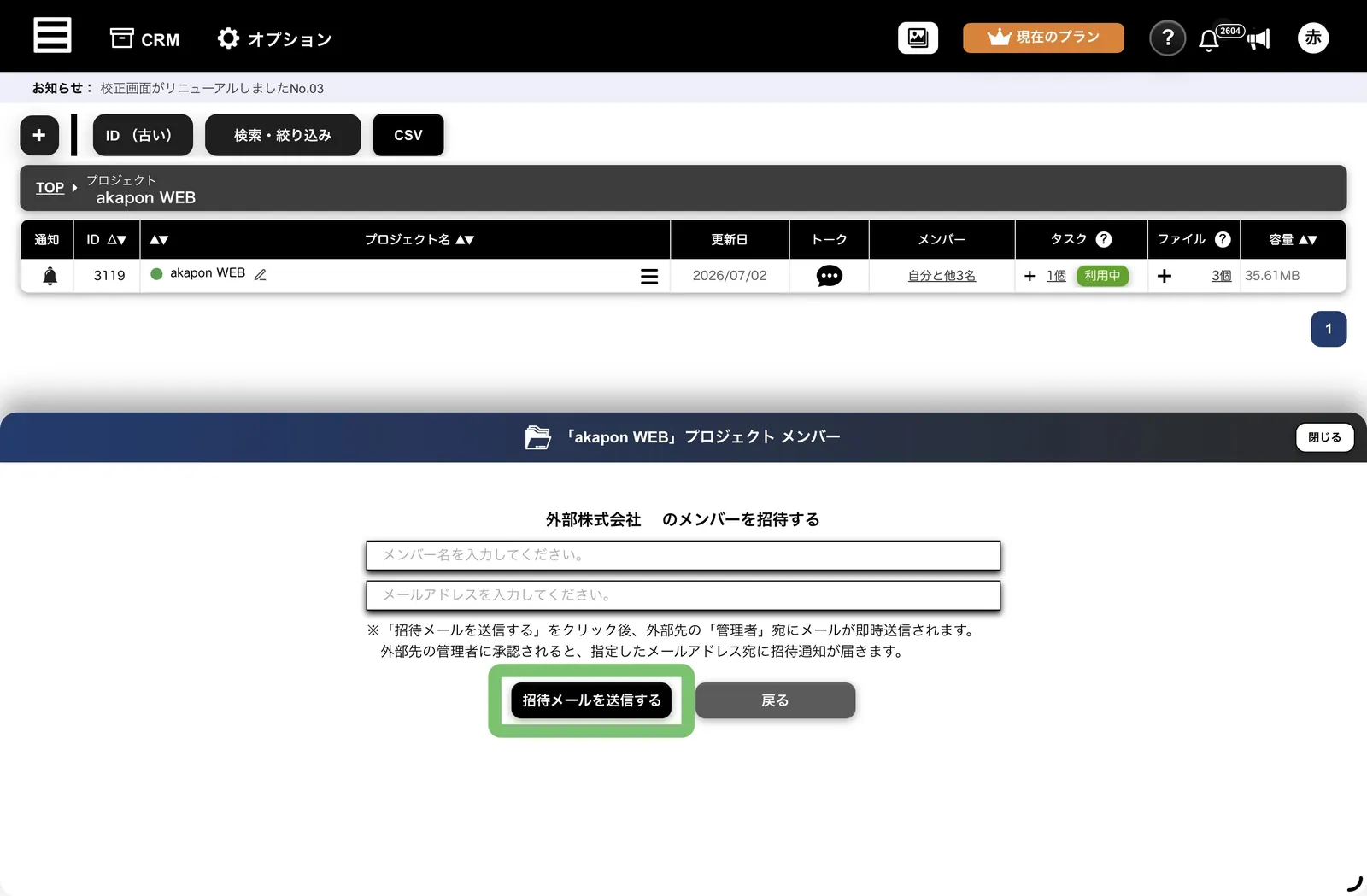Click the 3119 ID cell

coord(109,276)
